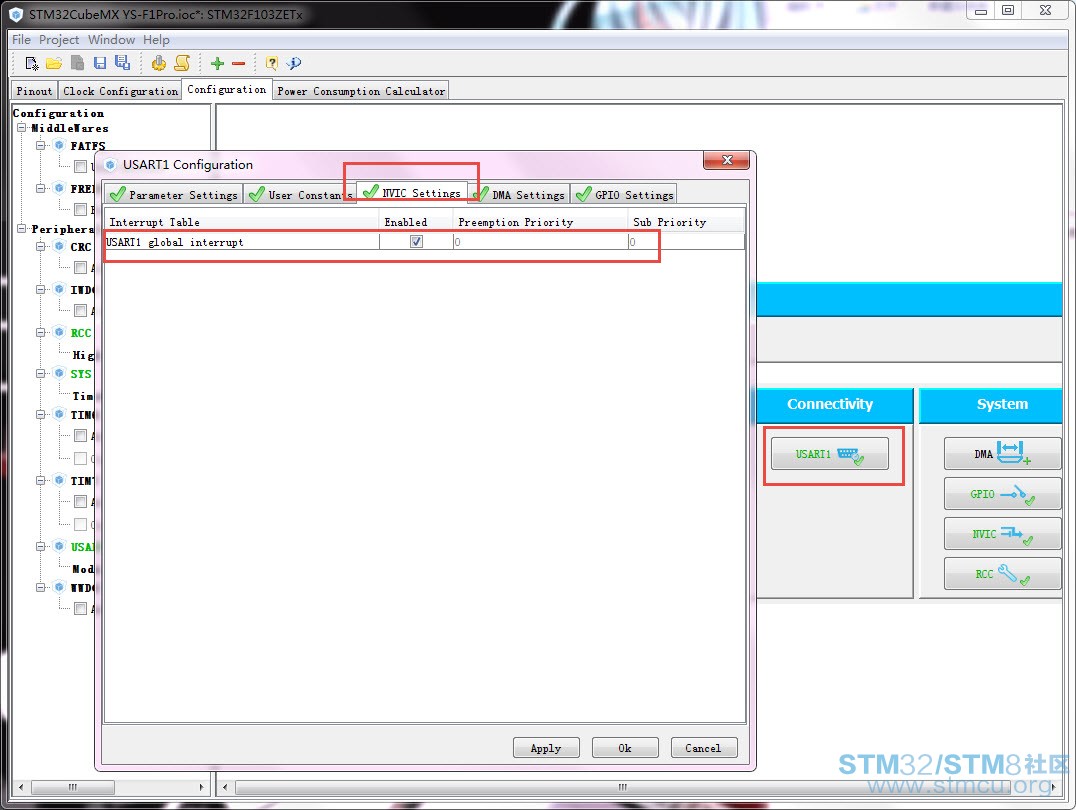Click the RCC cube icon in tree
1076x810 pixels.
point(60,332)
